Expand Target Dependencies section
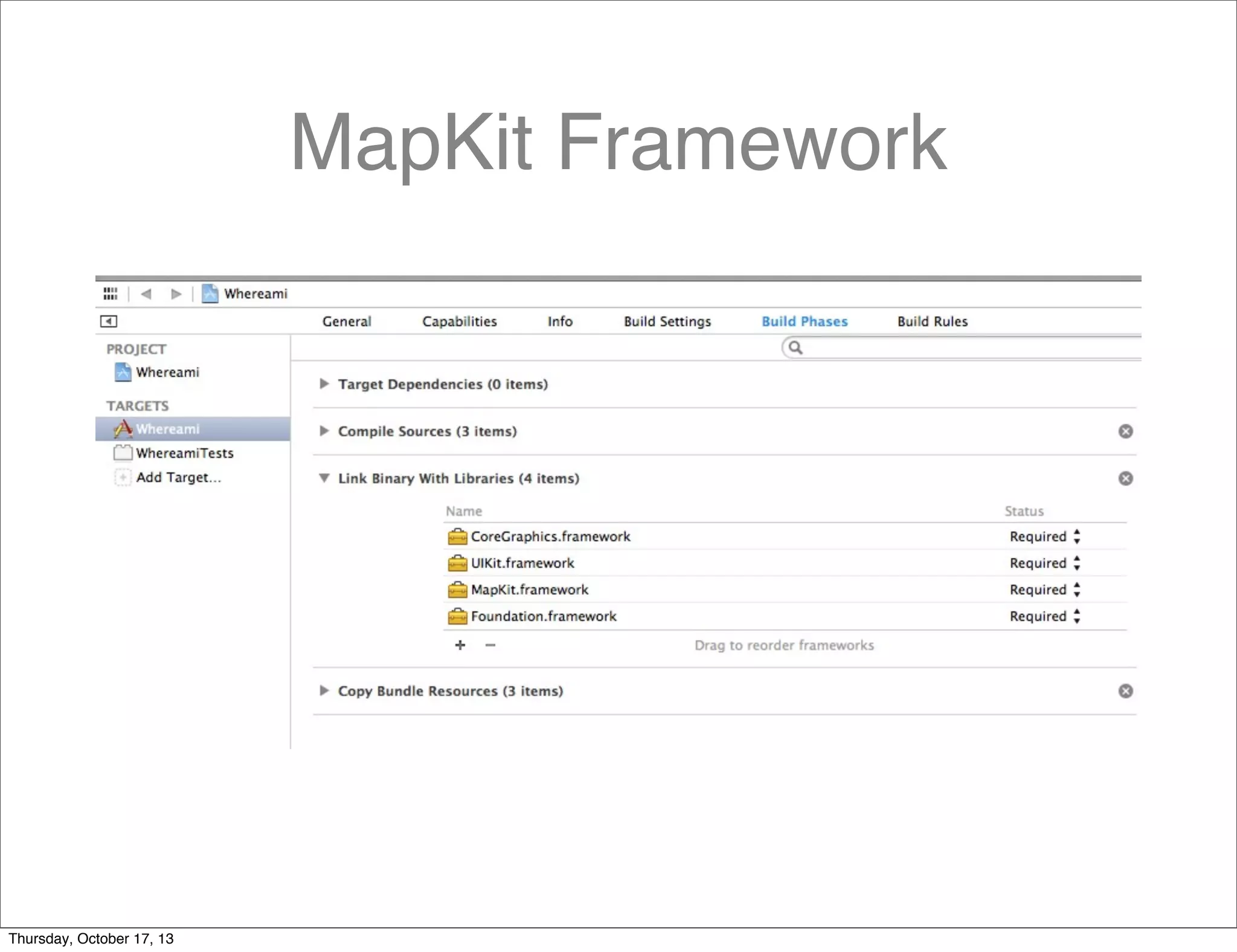This screenshot has height=952, width=1237. pos(324,384)
